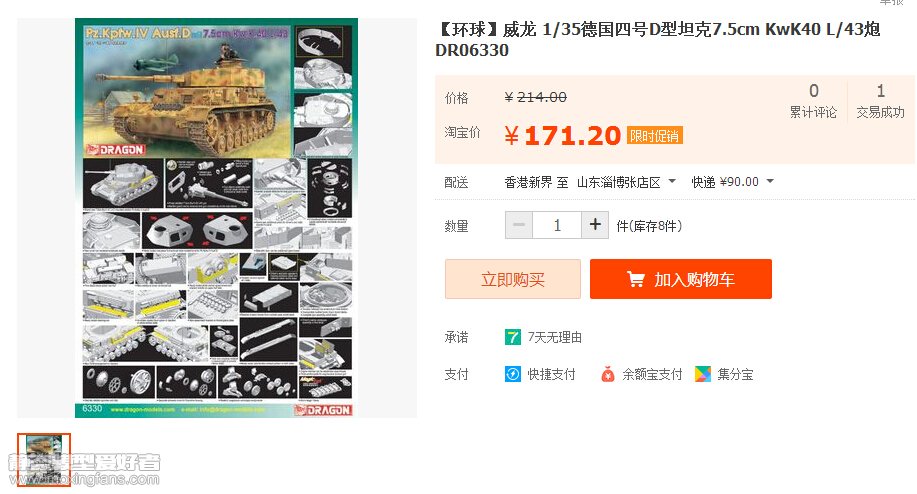Click the 集分宝 colorful icon
Image resolution: width=917 pixels, height=494 pixels.
point(702,374)
